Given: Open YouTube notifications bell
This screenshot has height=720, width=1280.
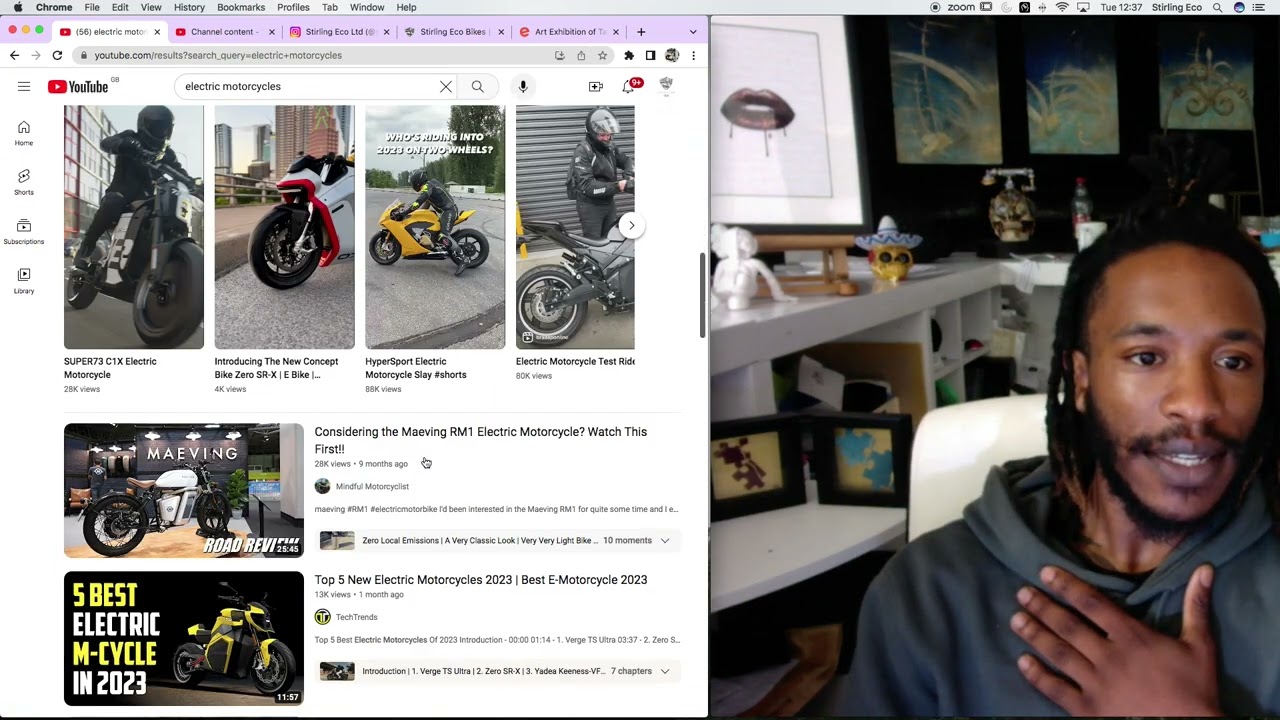Looking at the screenshot, I should (629, 87).
